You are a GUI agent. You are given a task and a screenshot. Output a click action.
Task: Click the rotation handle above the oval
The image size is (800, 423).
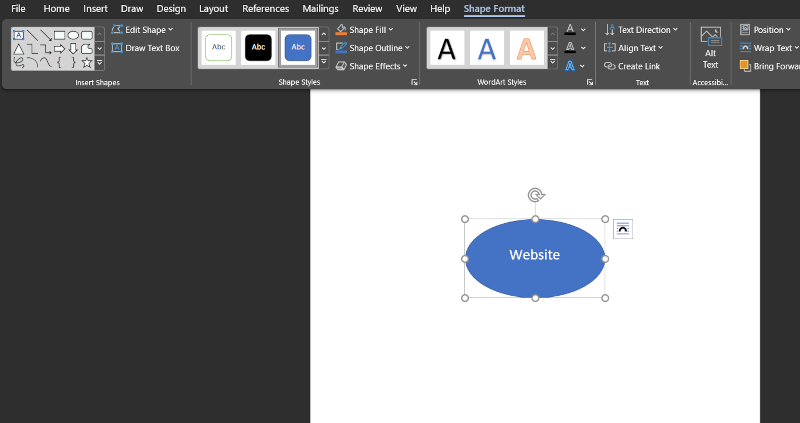(x=536, y=195)
